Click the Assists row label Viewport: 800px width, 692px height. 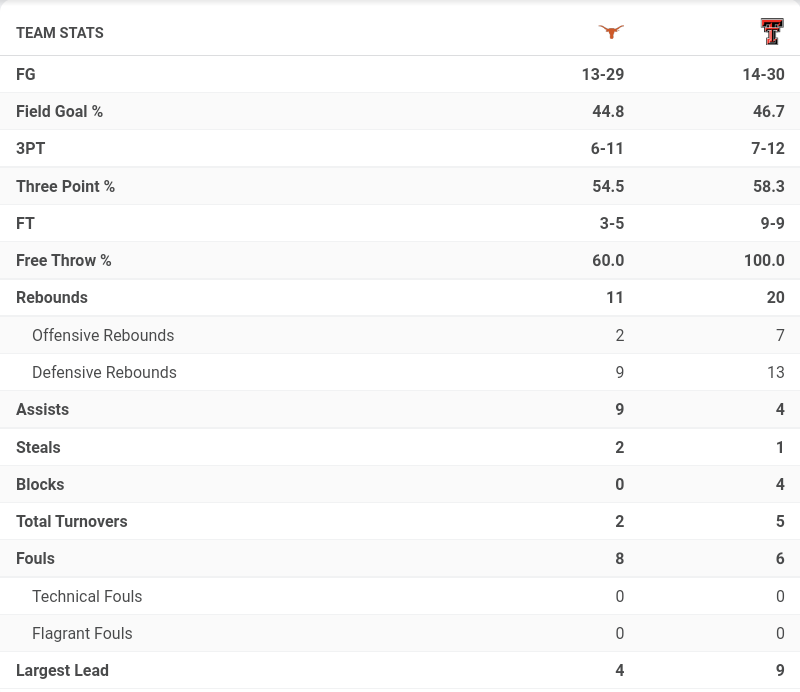[x=42, y=409]
